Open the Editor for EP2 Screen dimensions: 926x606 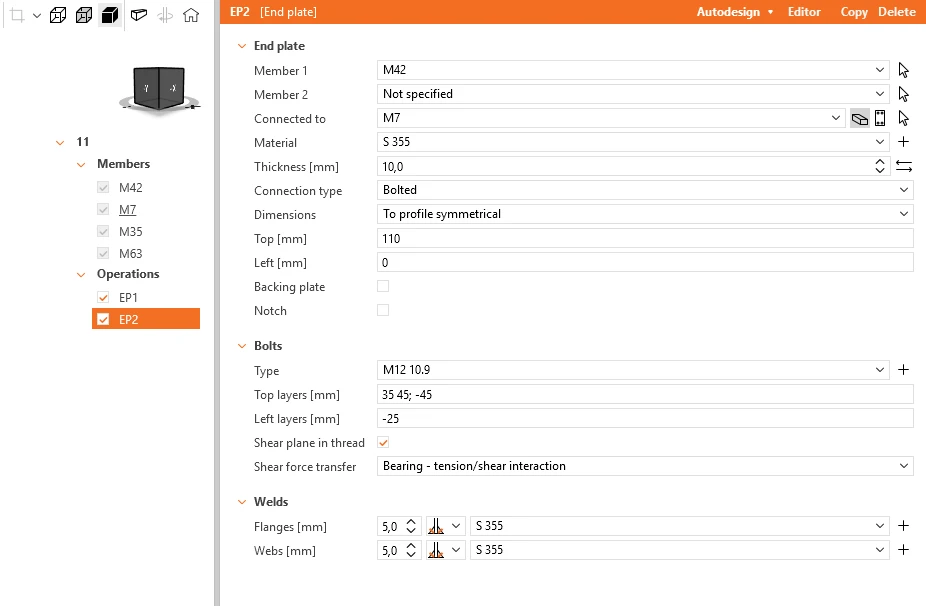coord(804,12)
